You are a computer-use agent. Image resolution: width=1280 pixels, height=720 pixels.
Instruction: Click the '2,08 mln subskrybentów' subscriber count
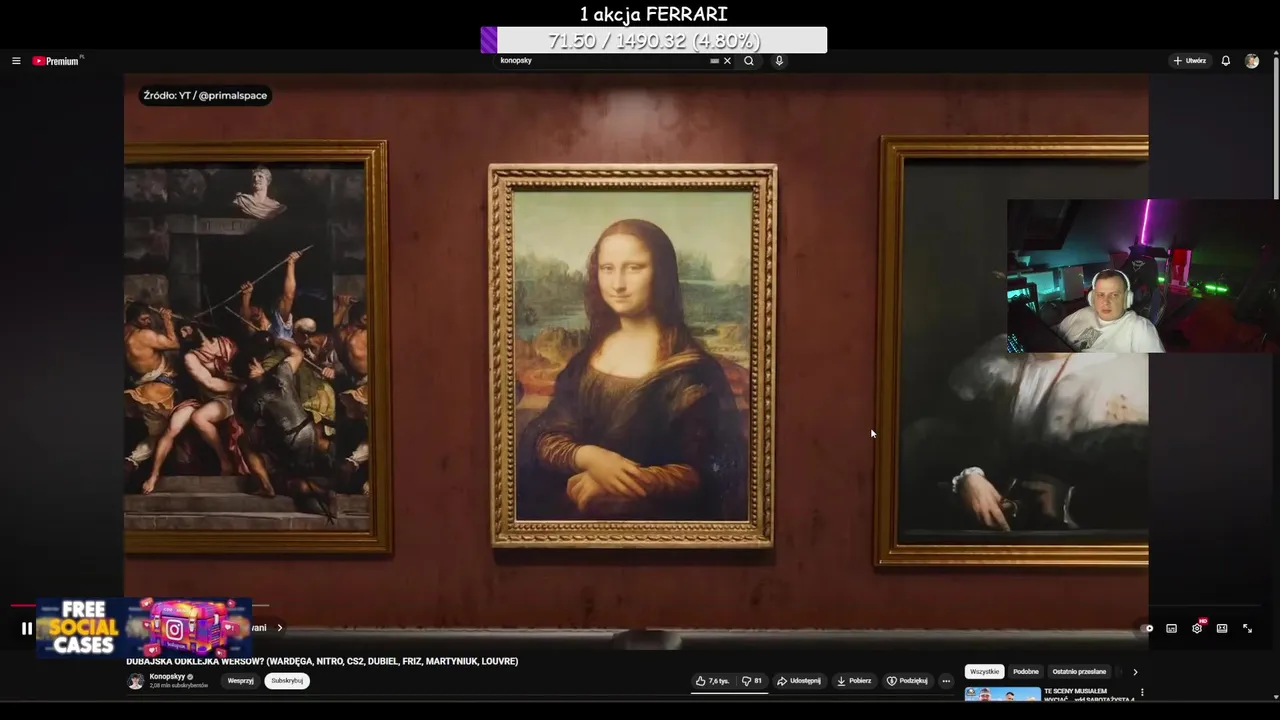click(x=179, y=686)
